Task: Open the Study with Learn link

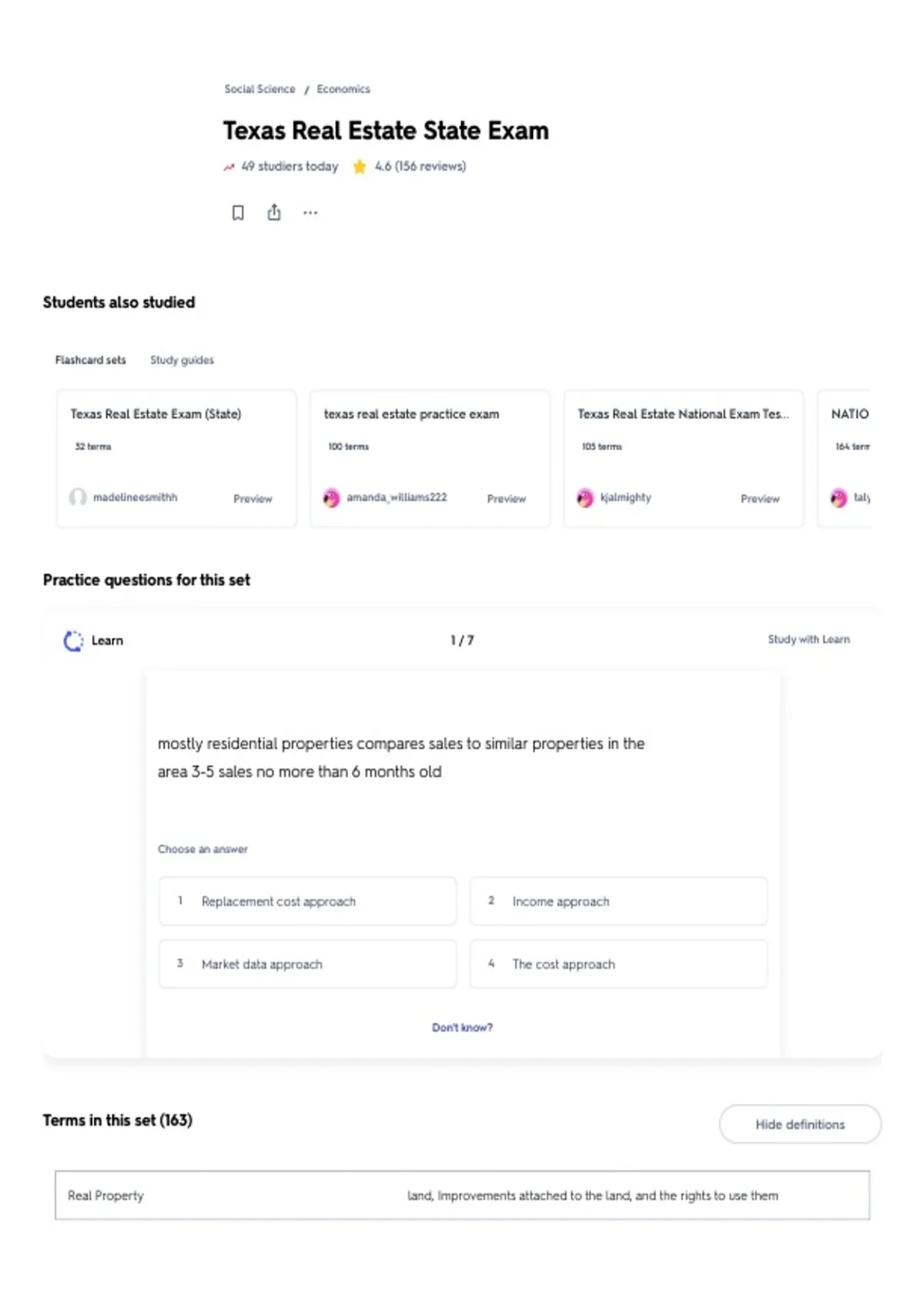Action: [x=808, y=639]
